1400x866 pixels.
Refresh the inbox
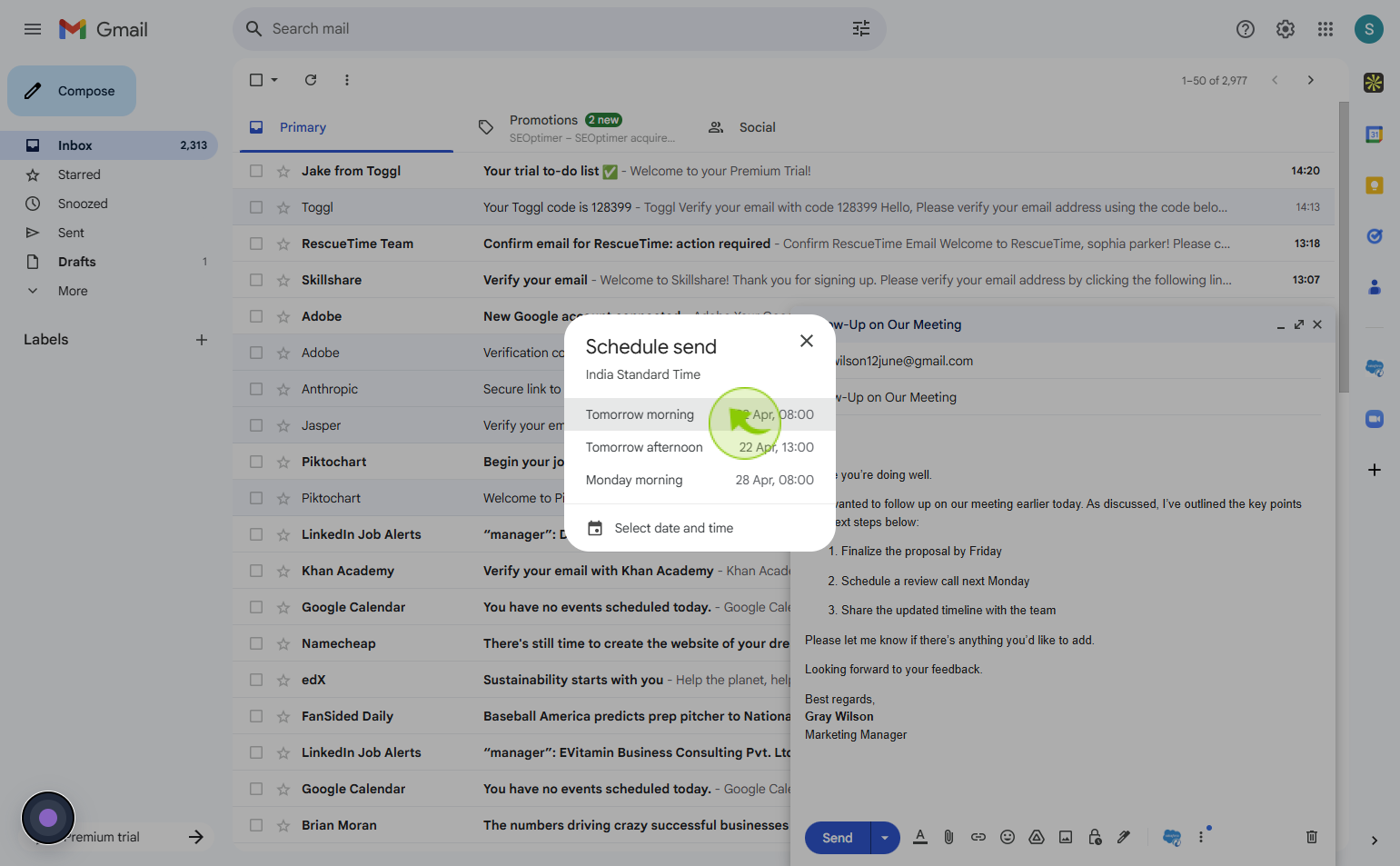[x=311, y=80]
